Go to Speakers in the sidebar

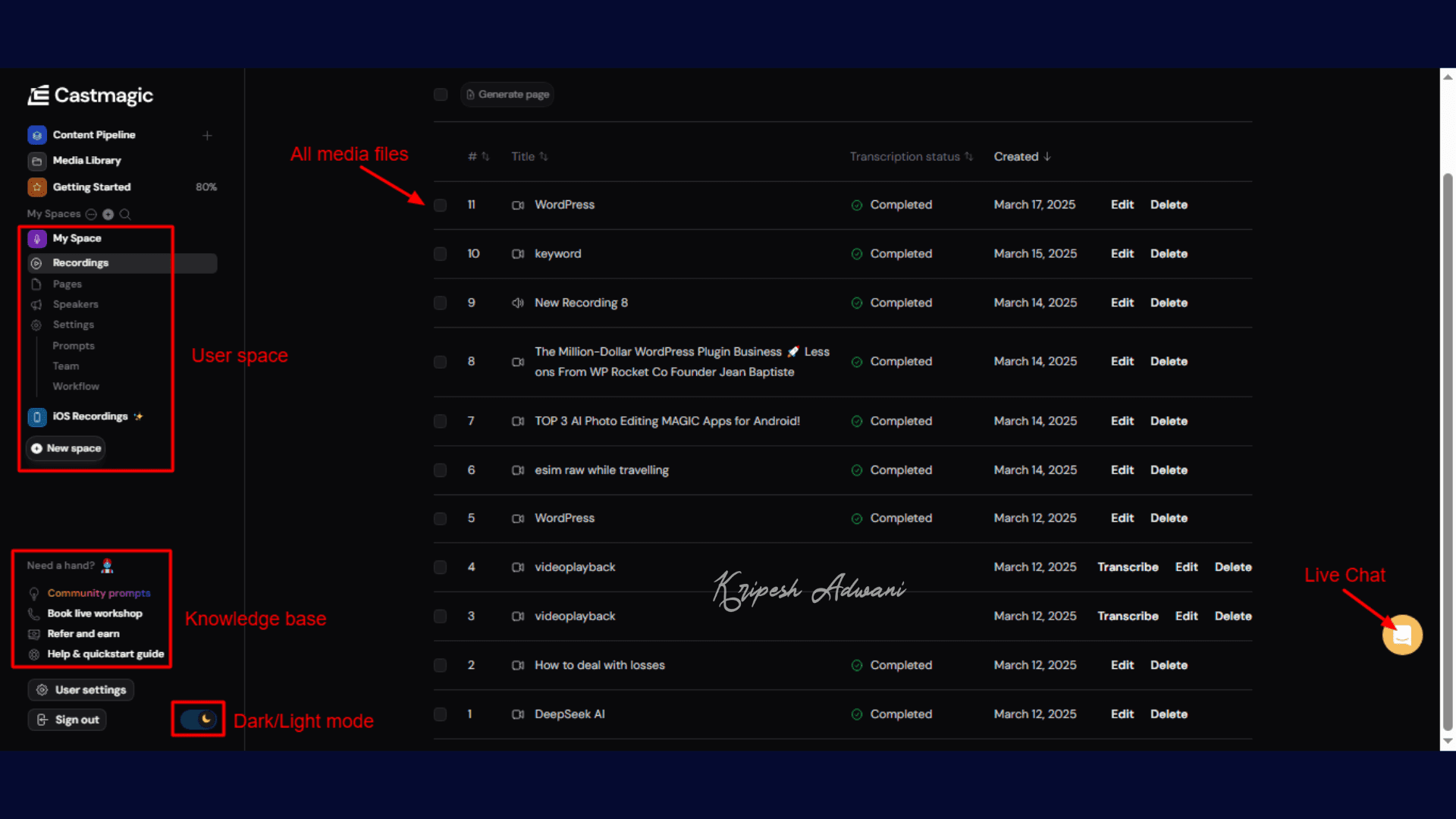tap(75, 304)
